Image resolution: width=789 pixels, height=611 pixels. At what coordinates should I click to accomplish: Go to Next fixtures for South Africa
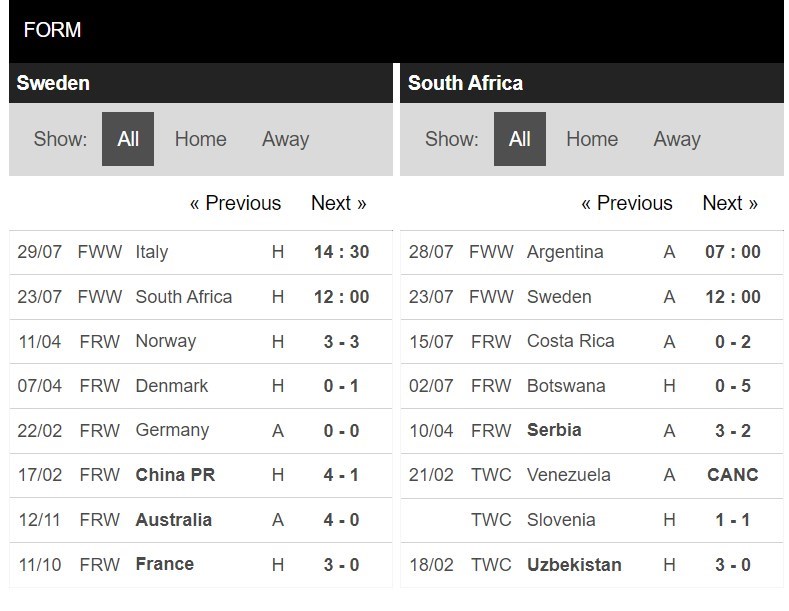click(x=730, y=203)
